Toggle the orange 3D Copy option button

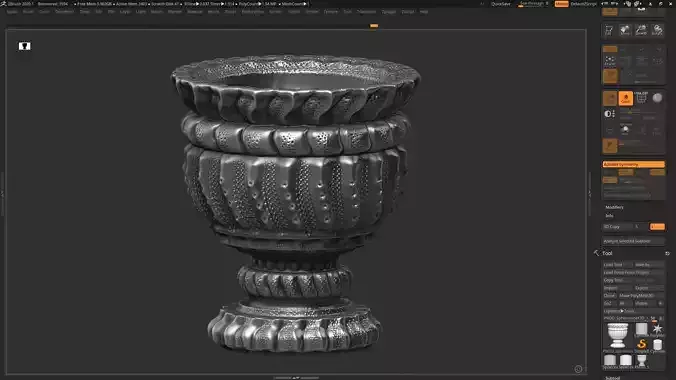click(x=657, y=226)
